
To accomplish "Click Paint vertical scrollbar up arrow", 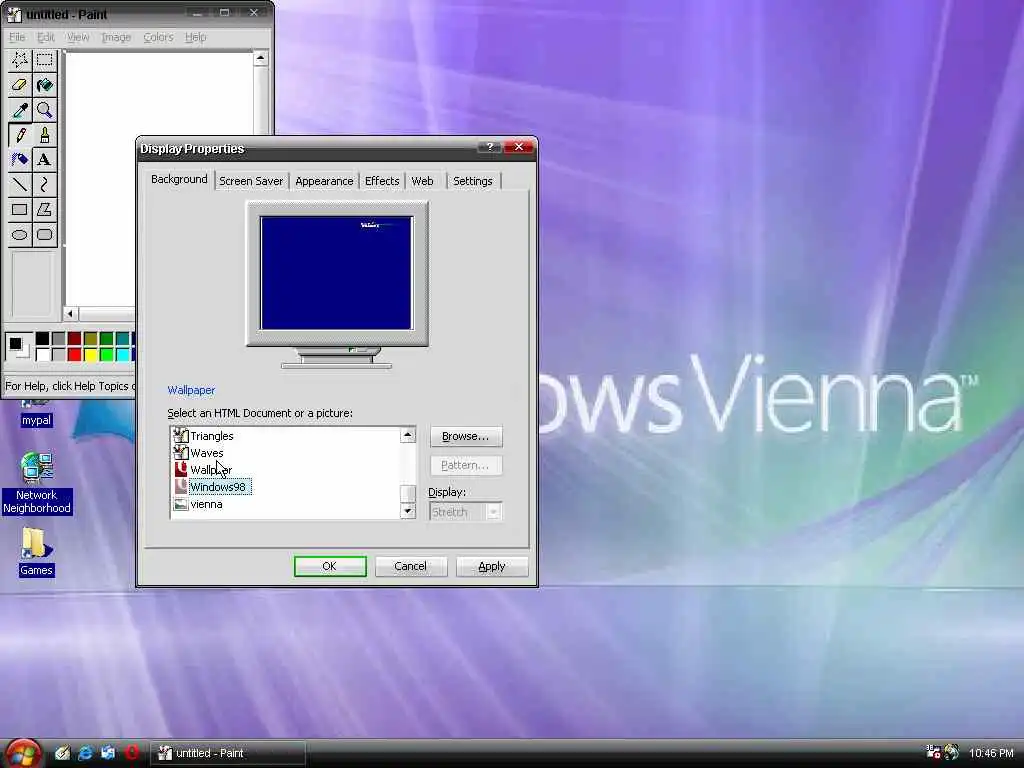I will pos(261,59).
